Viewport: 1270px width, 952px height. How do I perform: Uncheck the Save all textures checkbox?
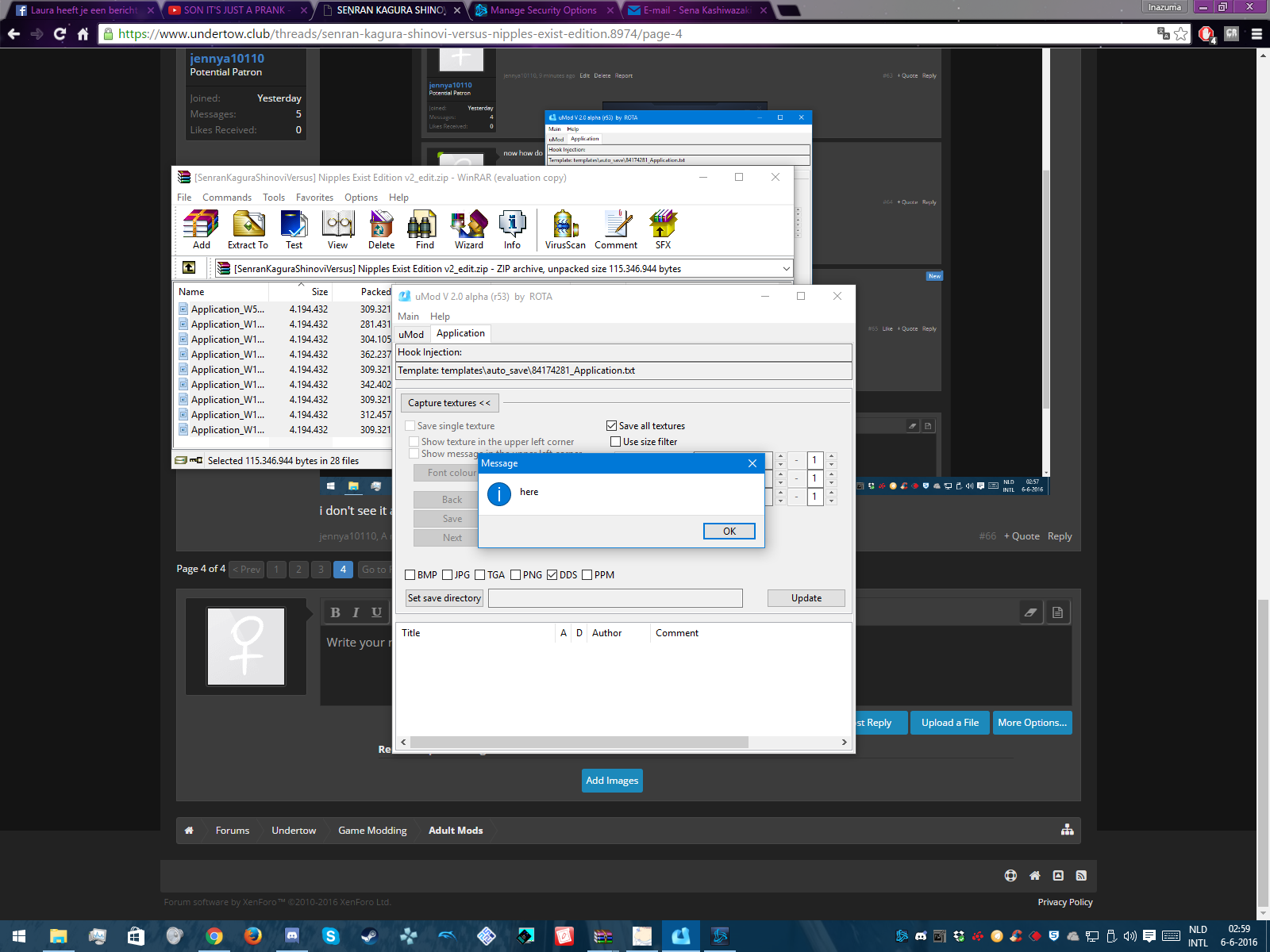612,426
